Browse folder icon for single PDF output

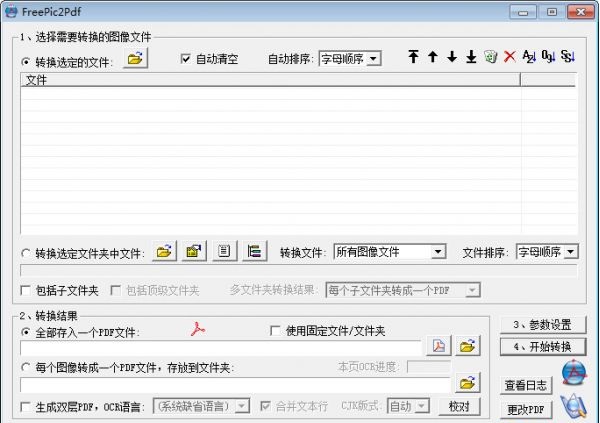click(468, 346)
